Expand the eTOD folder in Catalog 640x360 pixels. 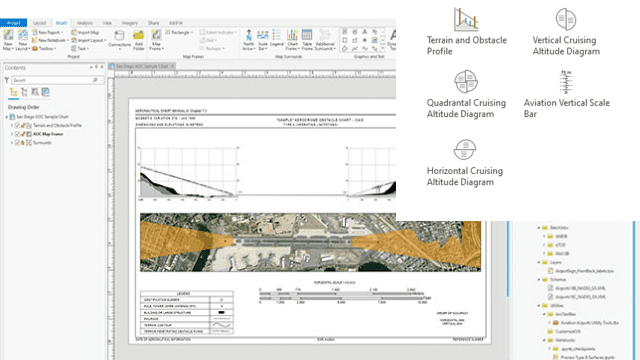(x=544, y=245)
